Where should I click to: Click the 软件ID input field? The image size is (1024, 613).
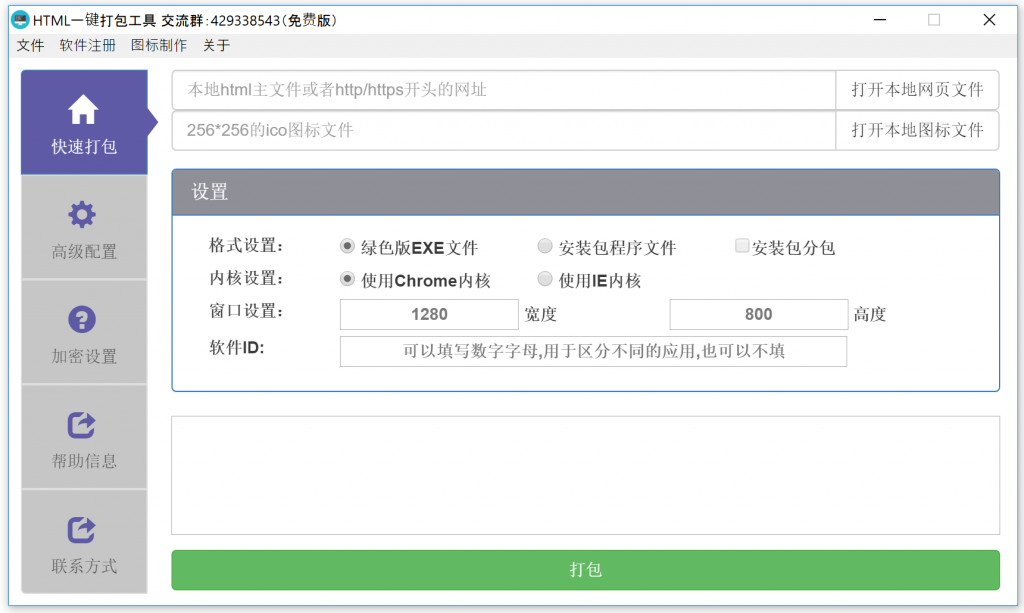[x=593, y=351]
